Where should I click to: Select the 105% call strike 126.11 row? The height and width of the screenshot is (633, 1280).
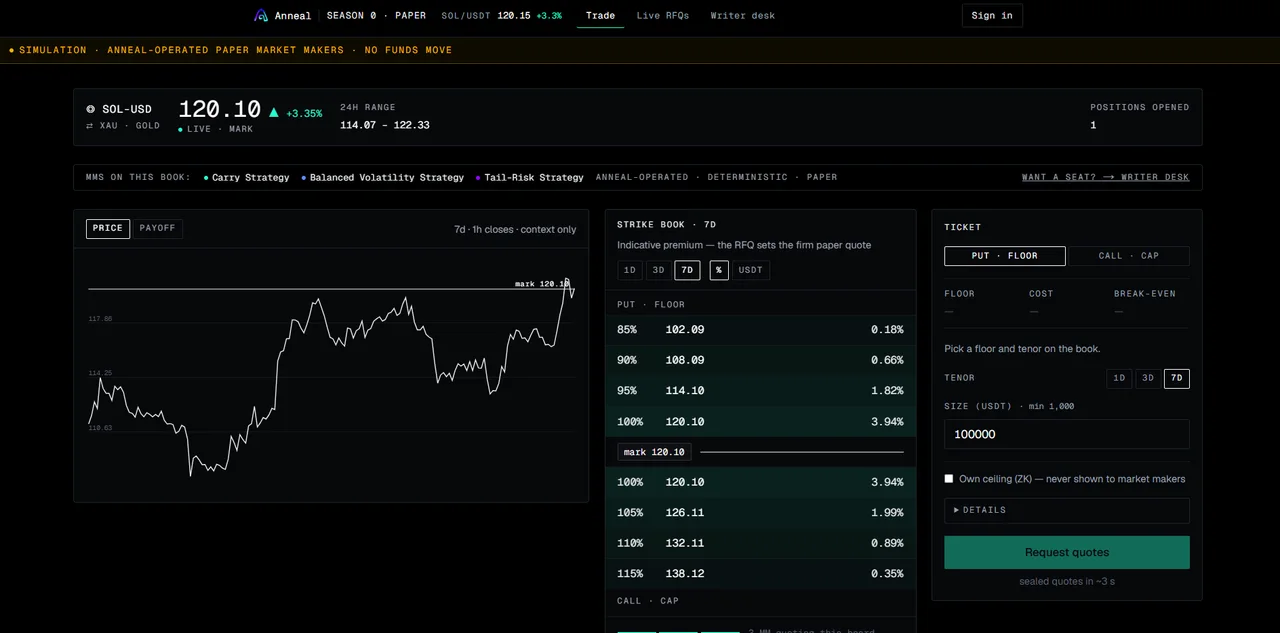(x=760, y=512)
